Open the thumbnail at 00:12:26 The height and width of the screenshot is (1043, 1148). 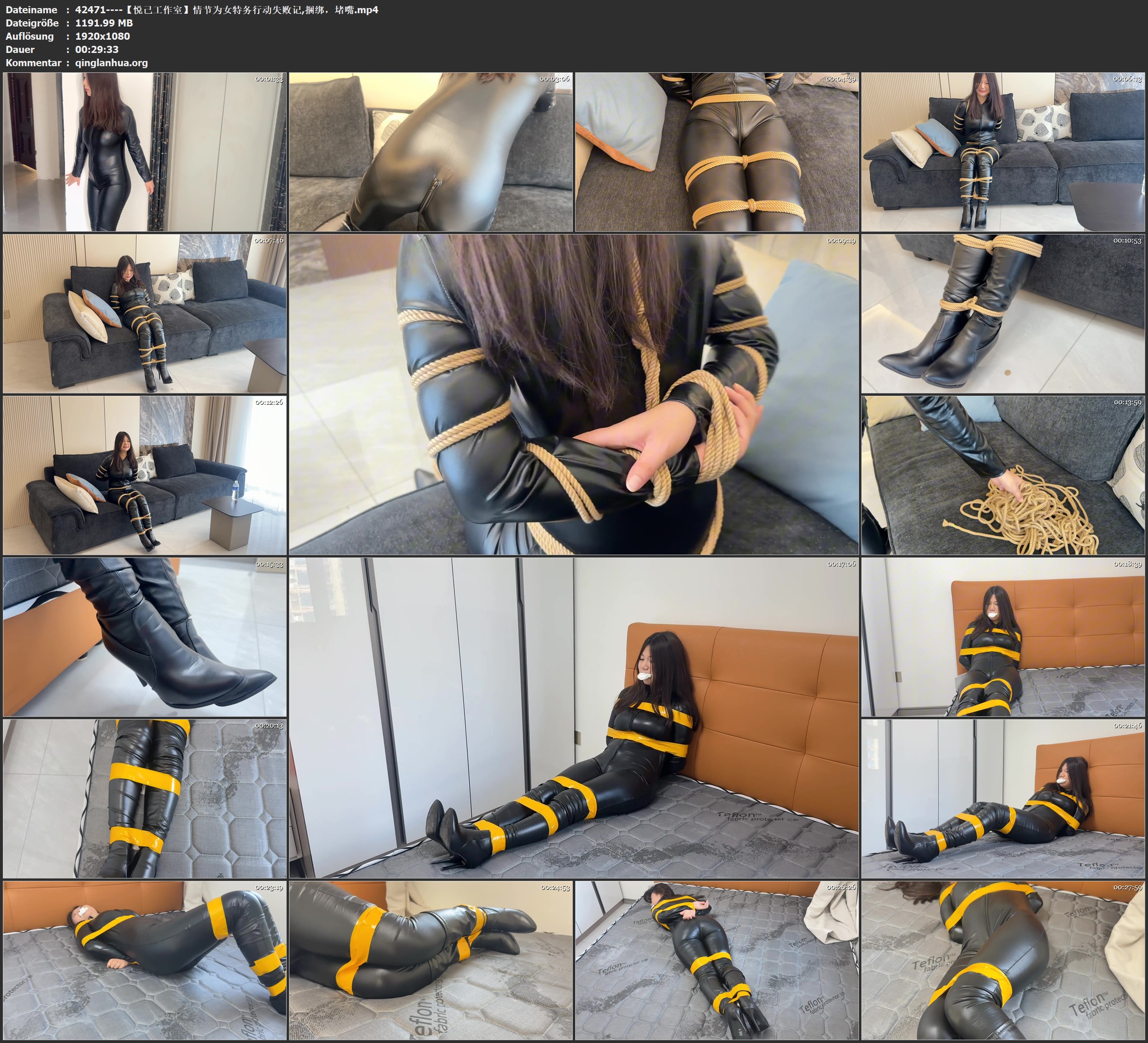(145, 475)
